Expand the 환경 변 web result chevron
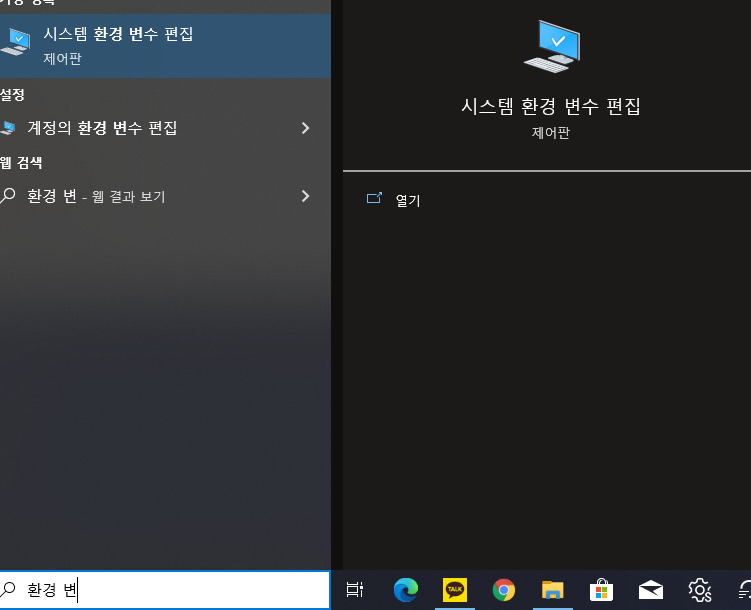Screen dimensions: 751x610 306,196
